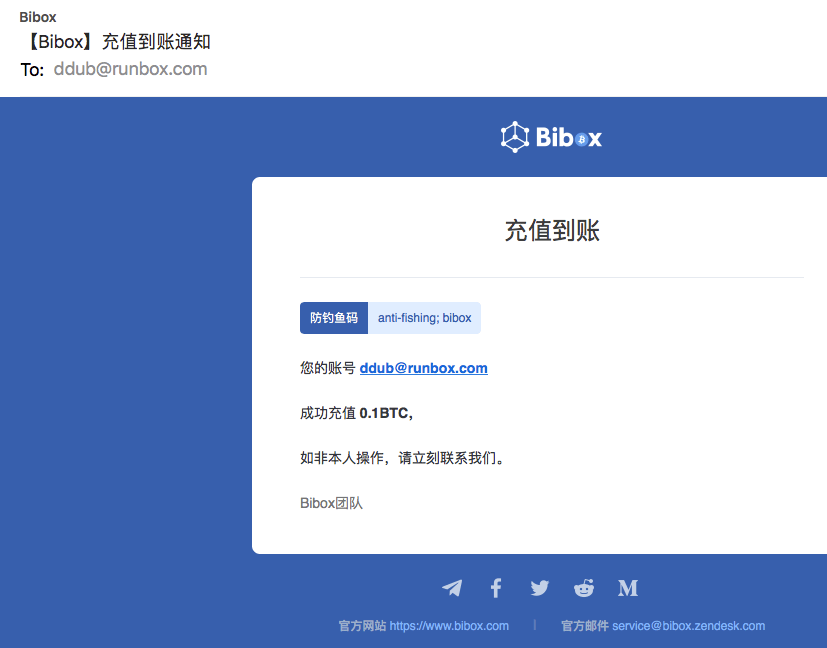Open the Facebook social icon

tap(496, 588)
